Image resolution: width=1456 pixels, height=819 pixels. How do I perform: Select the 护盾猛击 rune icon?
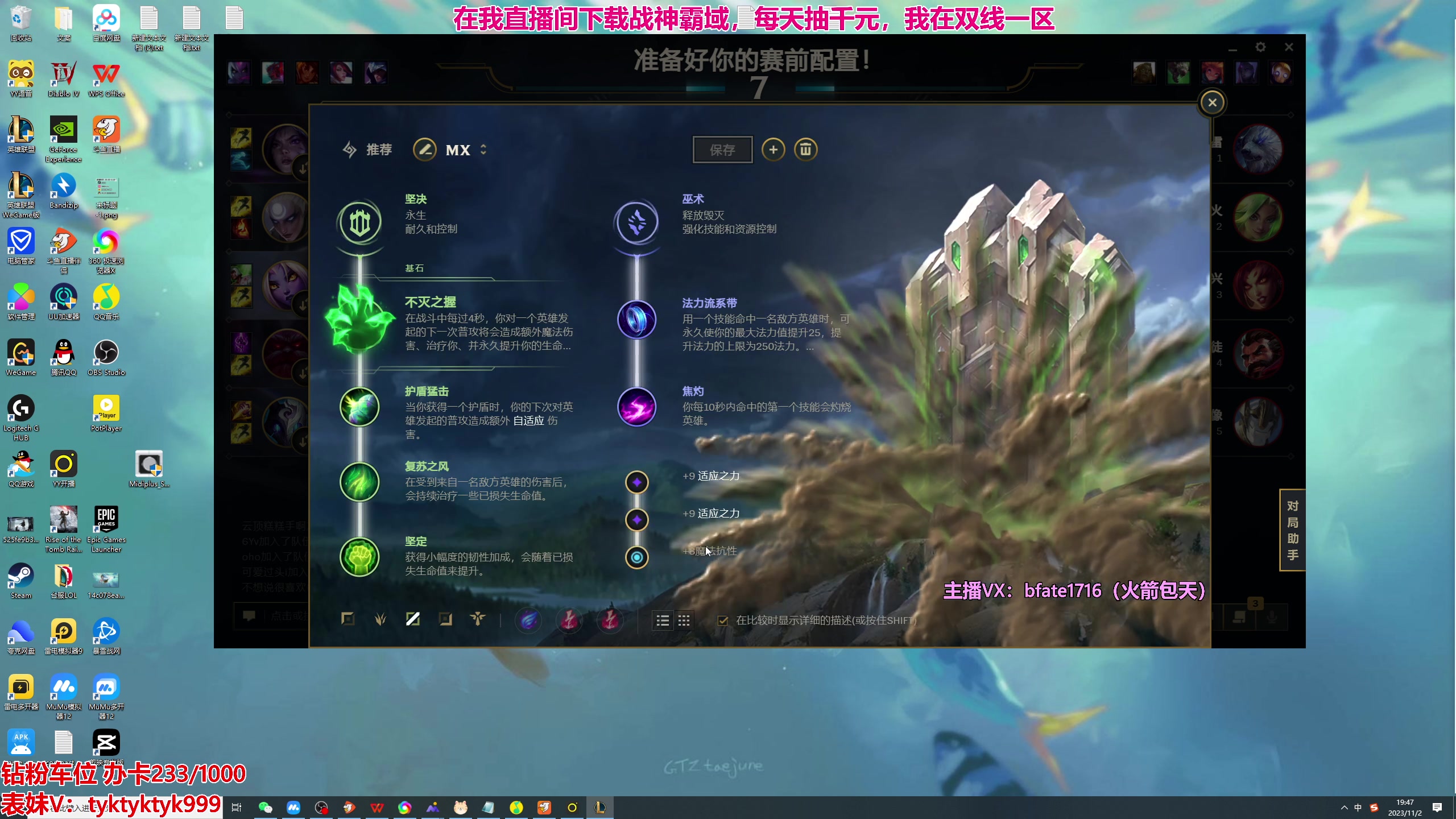tap(359, 407)
